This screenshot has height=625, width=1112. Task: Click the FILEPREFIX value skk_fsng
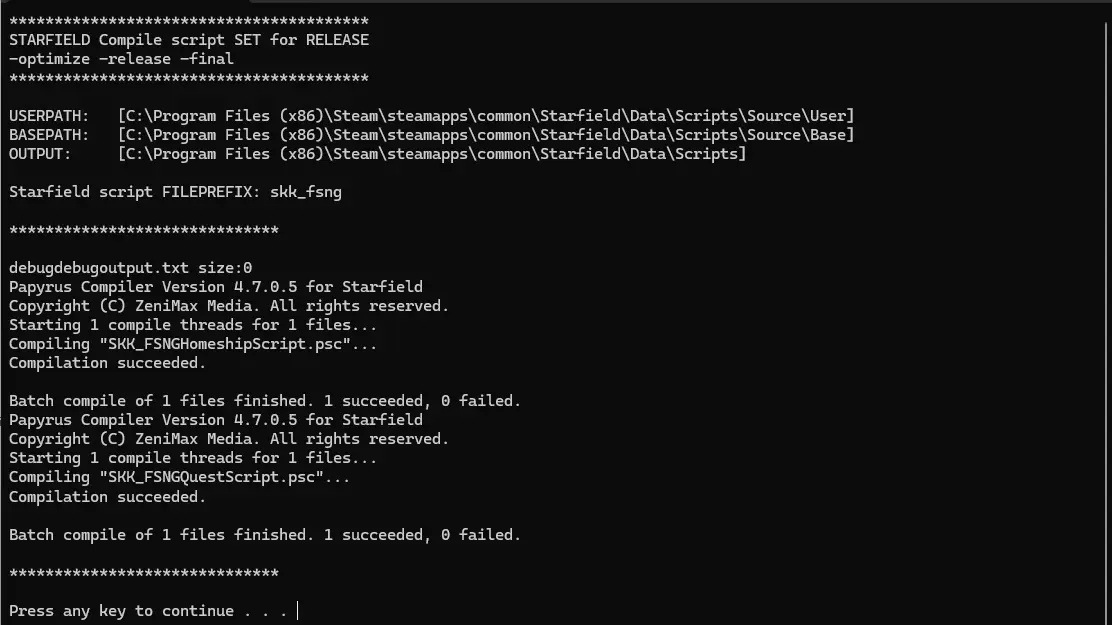point(306,192)
